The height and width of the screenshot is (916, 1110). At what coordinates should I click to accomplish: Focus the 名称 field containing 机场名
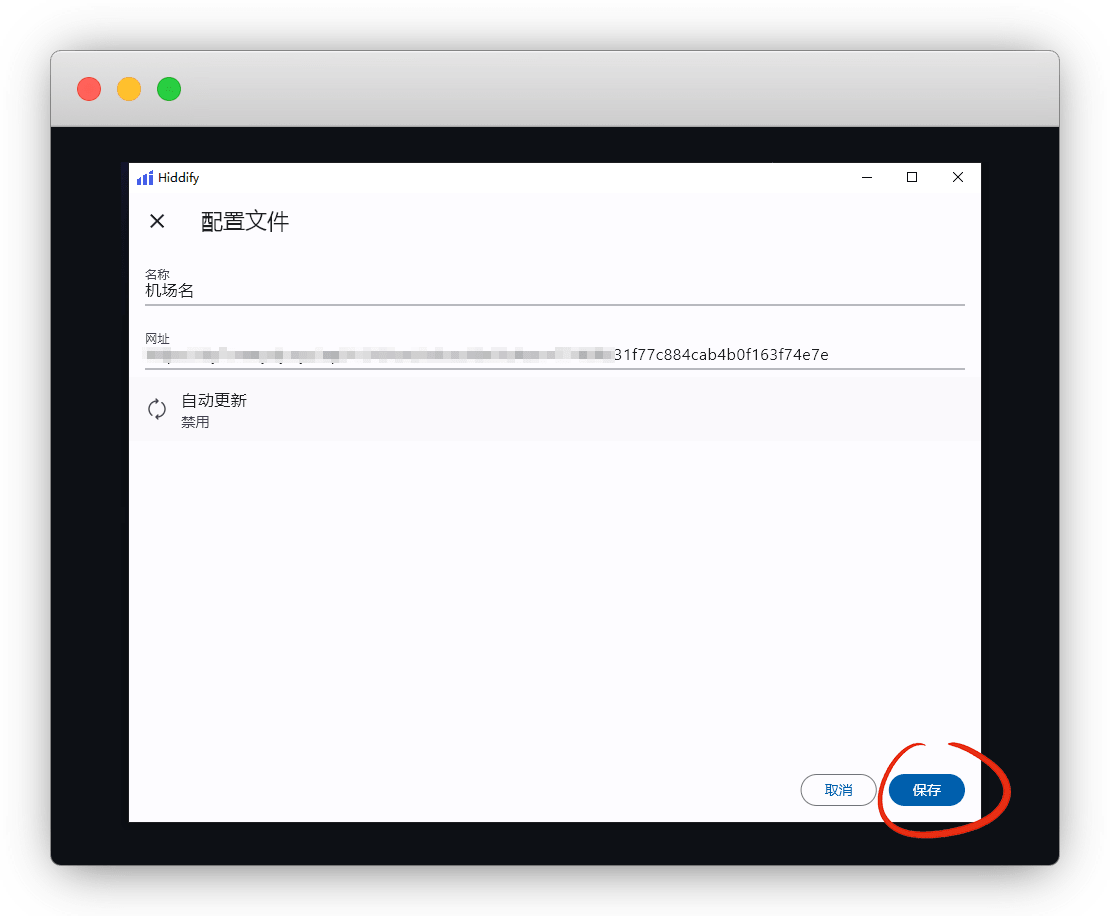click(x=554, y=291)
